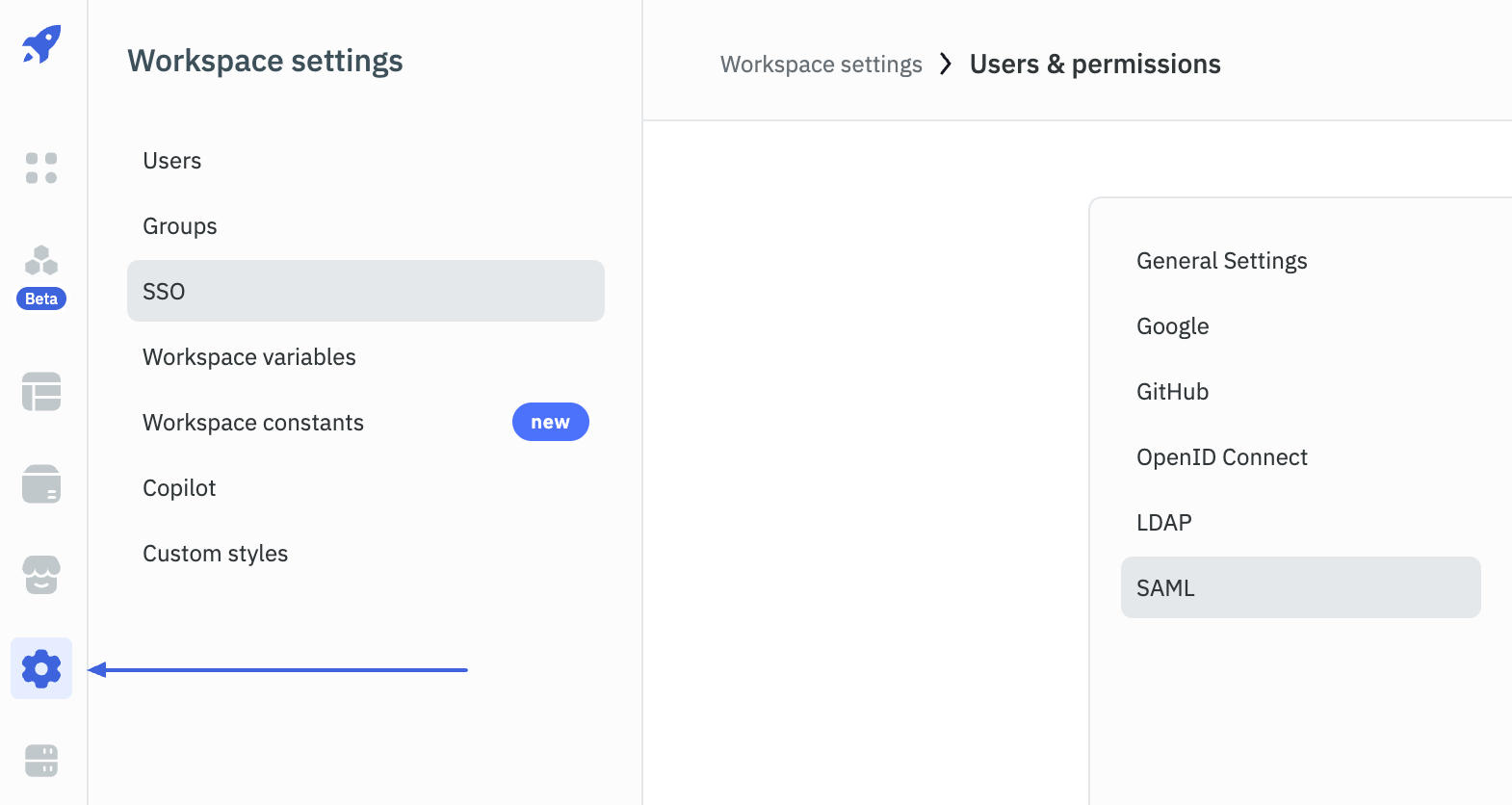Select Google SSO option
This screenshot has height=805, width=1512.
1172,326
